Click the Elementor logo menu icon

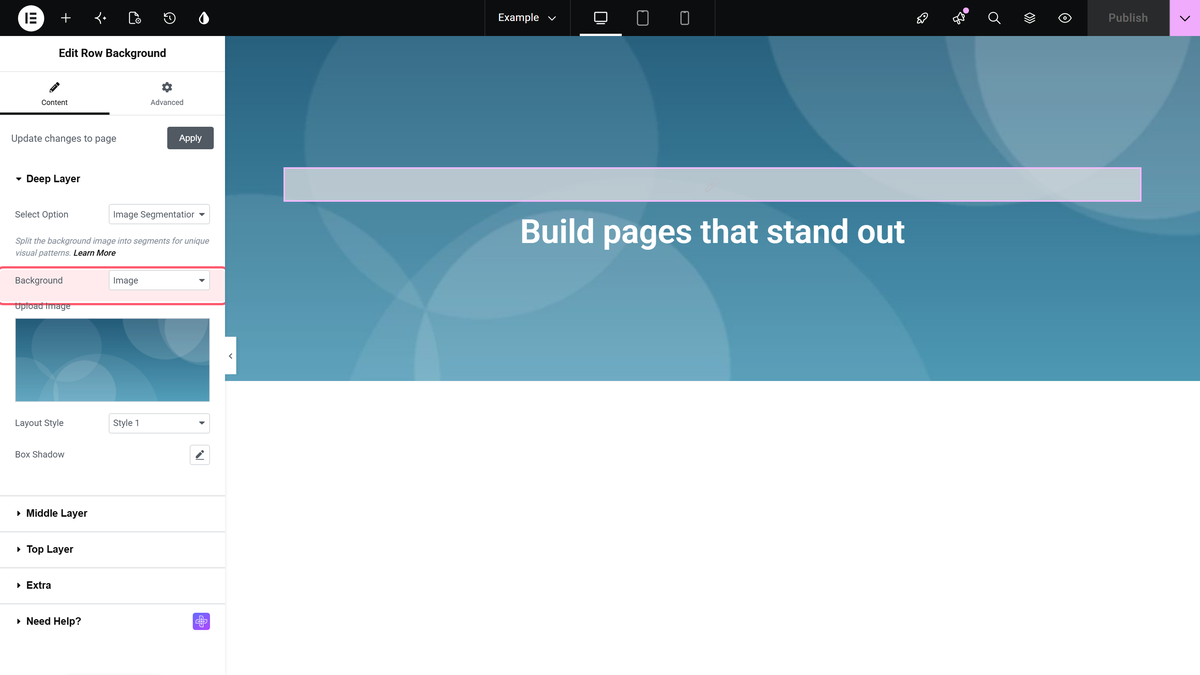pyautogui.click(x=31, y=18)
